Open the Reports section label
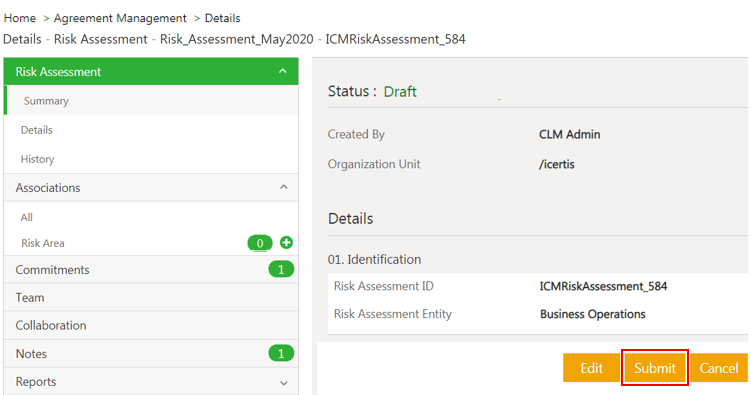This screenshot has width=751, height=395. (36, 382)
